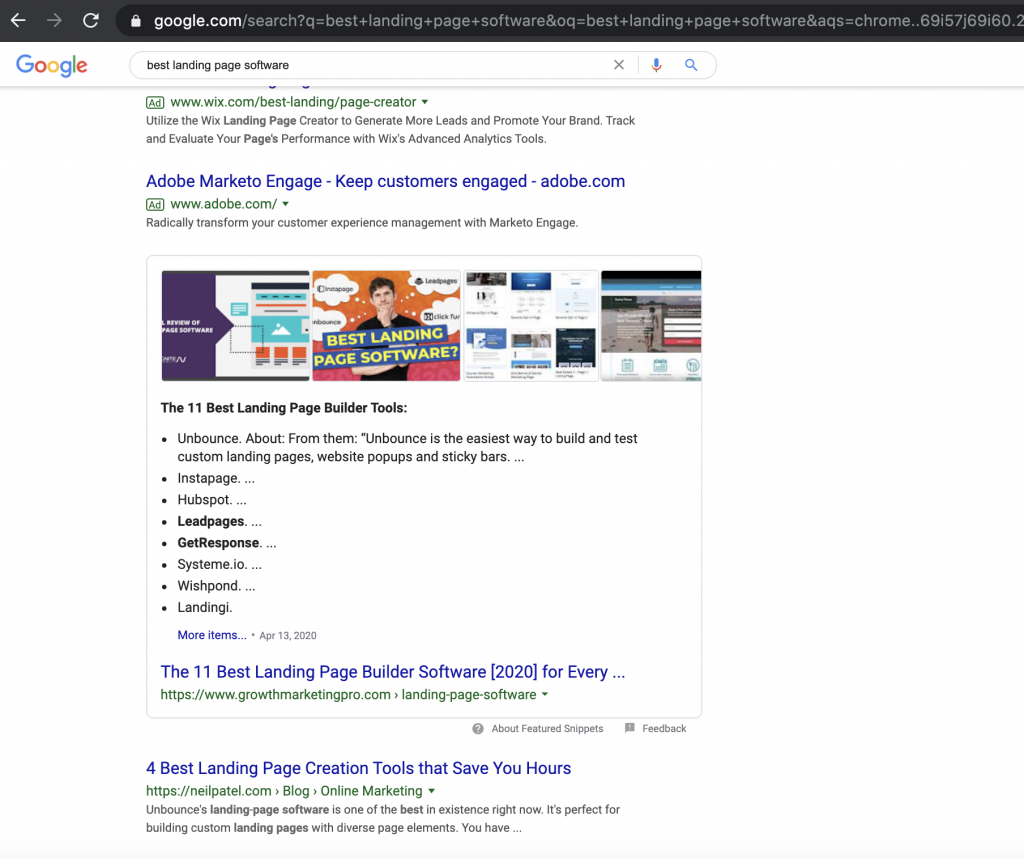This screenshot has width=1024, height=859.
Task: Click About Featured Snippets link
Action: [x=547, y=728]
